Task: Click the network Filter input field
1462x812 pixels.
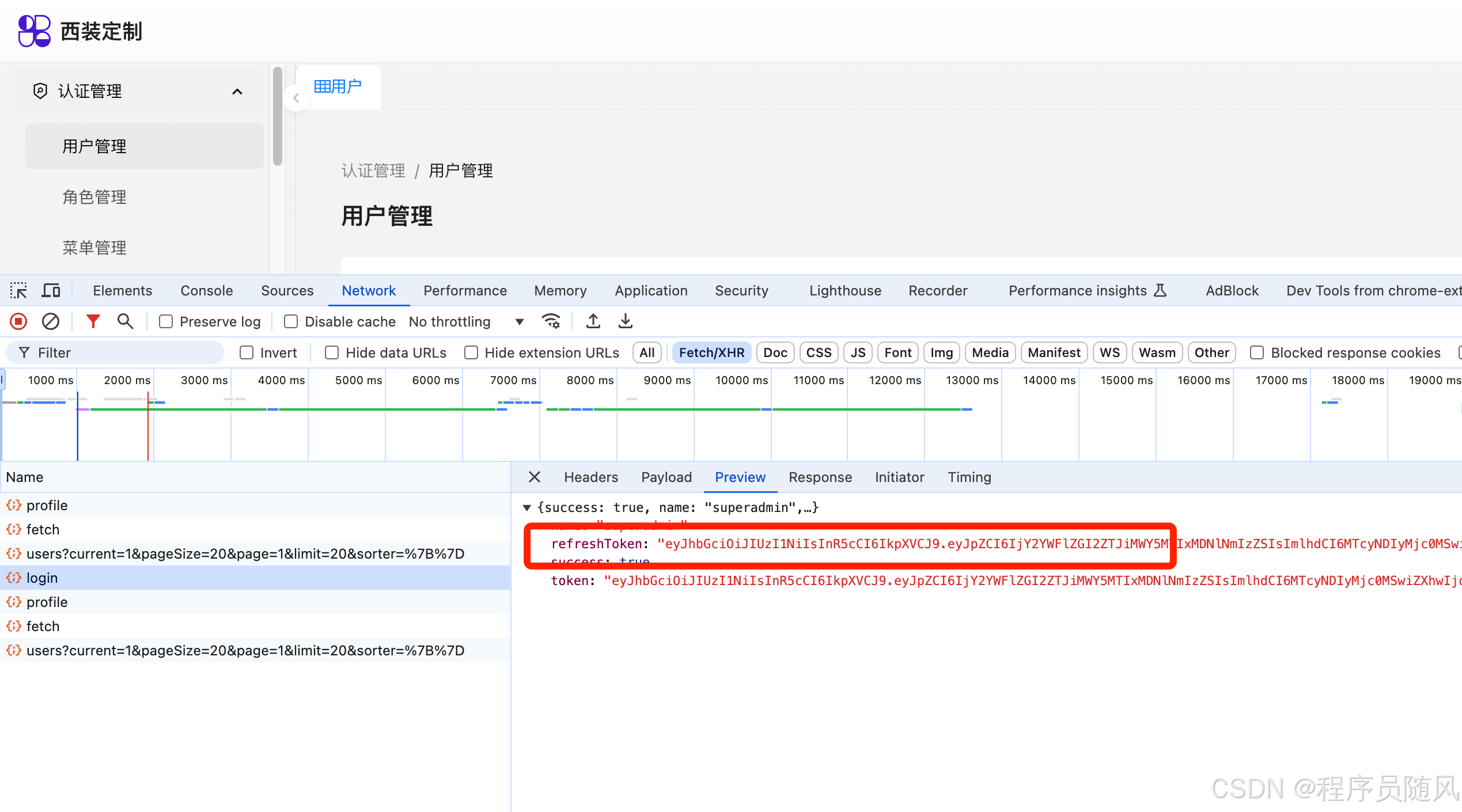Action: point(115,352)
